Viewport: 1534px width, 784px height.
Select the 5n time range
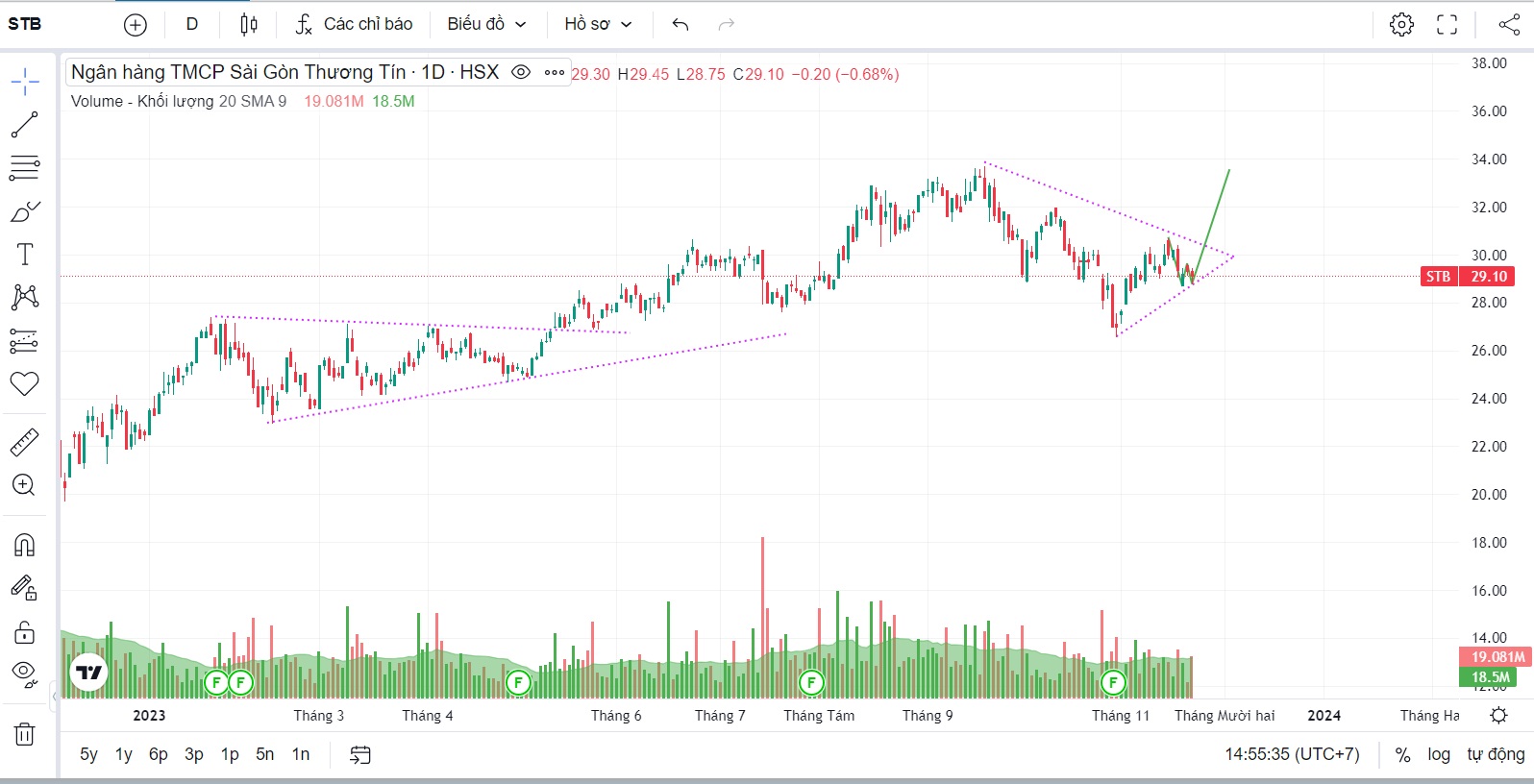tap(265, 754)
